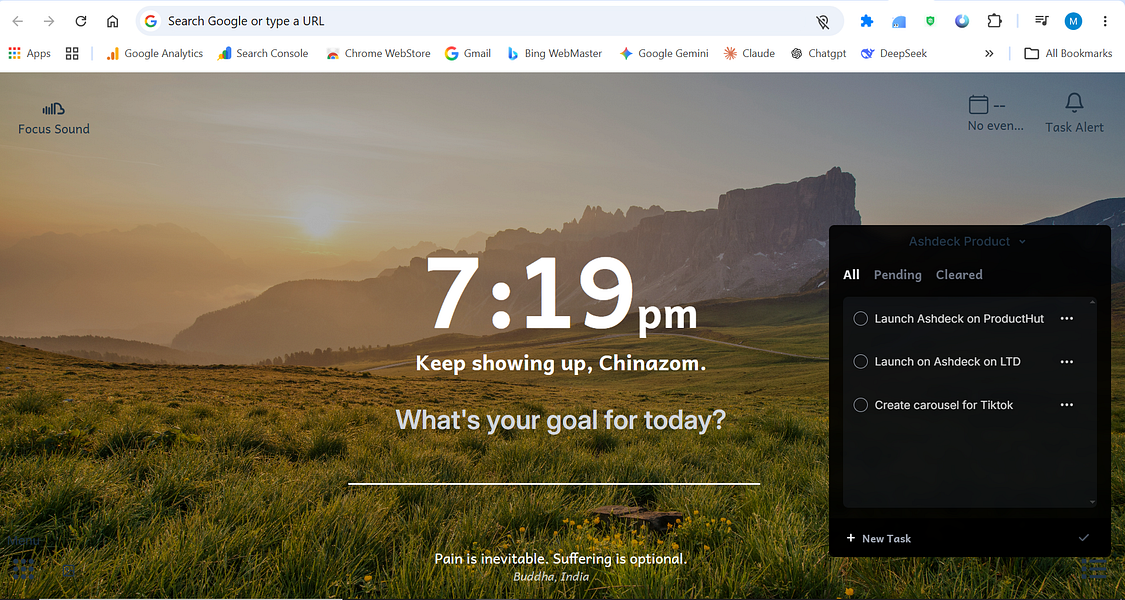Viewport: 1125px width, 600px height.
Task: Open the dotted grid Menu icon
Action: pos(24,569)
